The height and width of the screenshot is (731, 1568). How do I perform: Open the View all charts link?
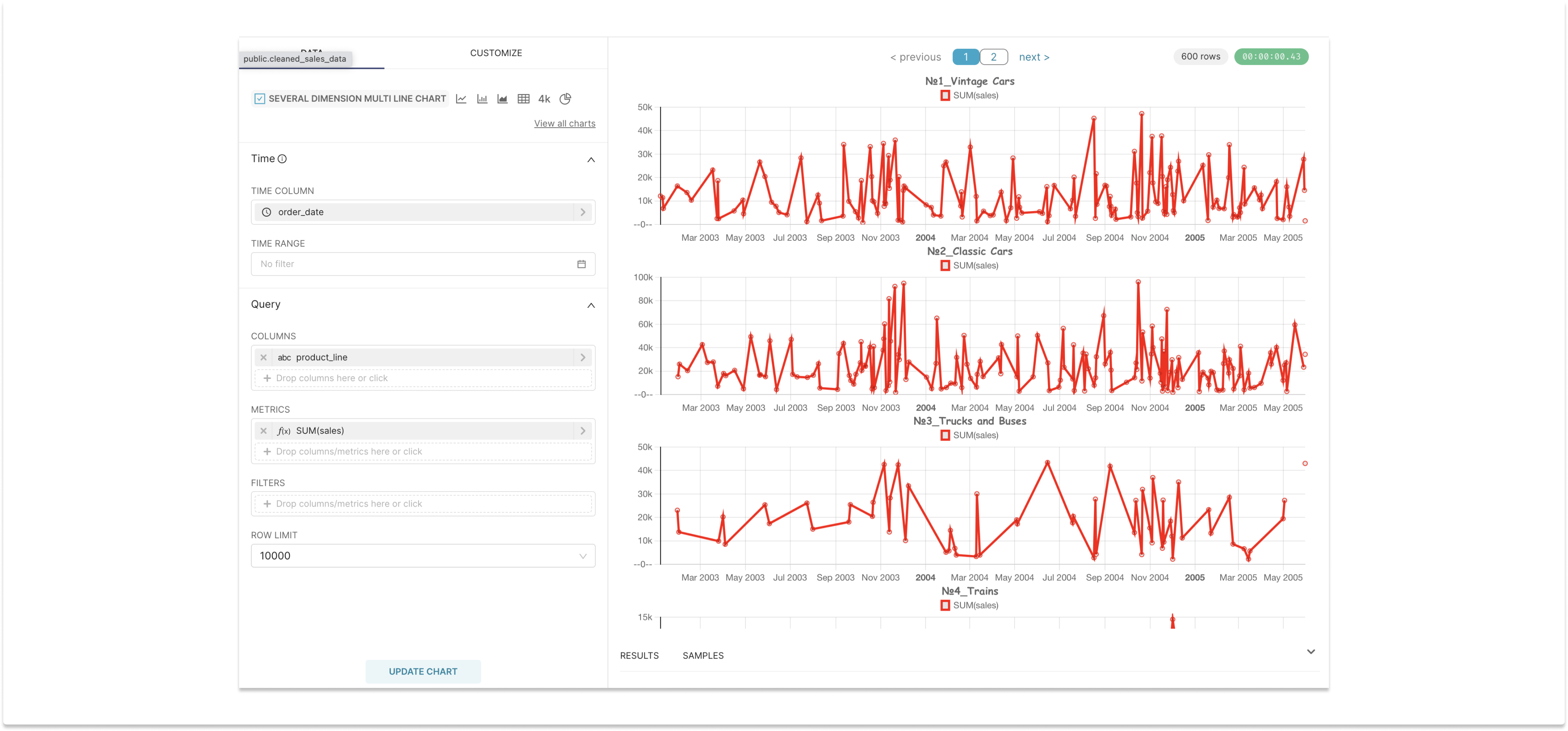[x=564, y=124]
